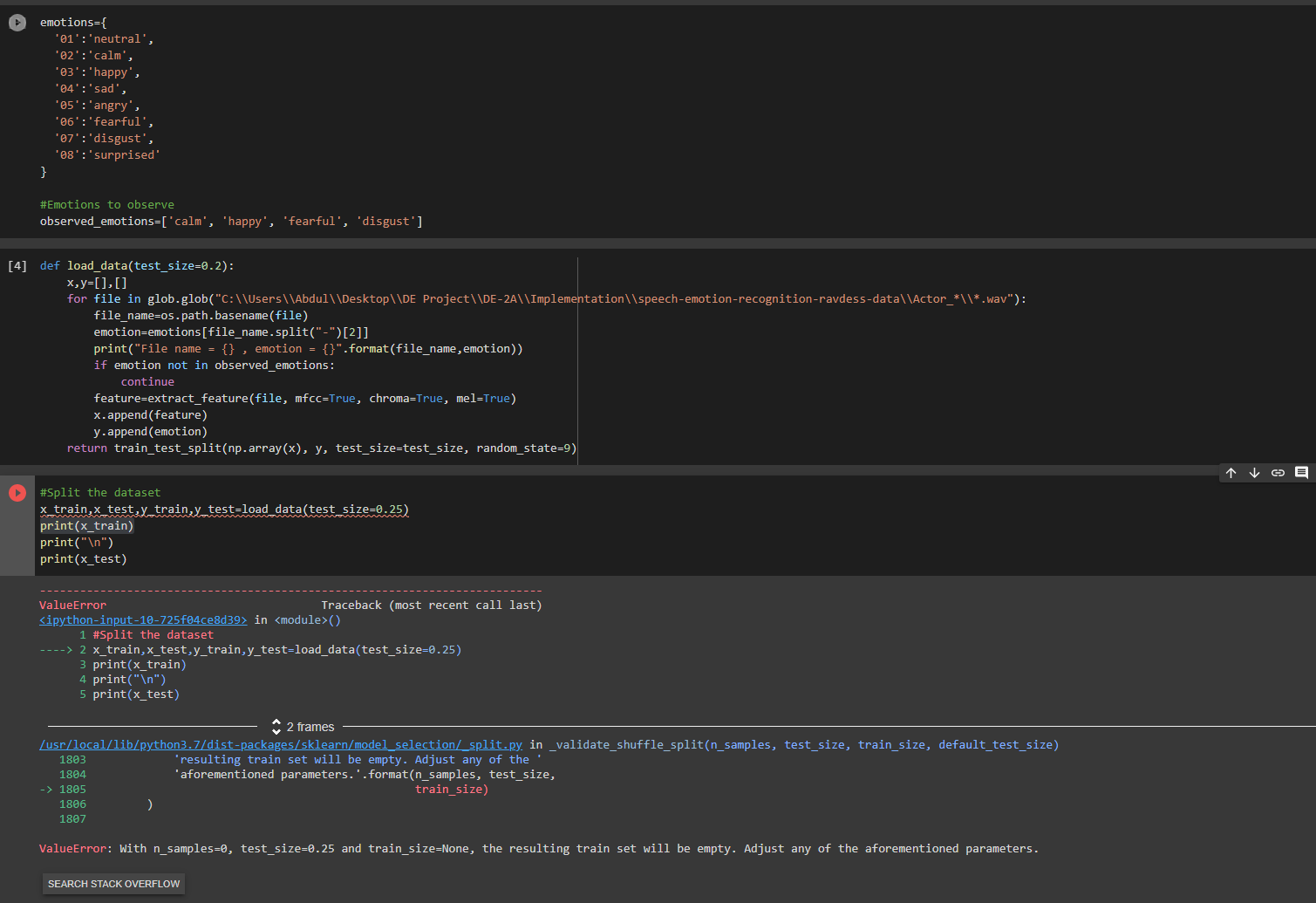Click the observed_emotions list line
The width and height of the screenshot is (1316, 903).
click(231, 221)
